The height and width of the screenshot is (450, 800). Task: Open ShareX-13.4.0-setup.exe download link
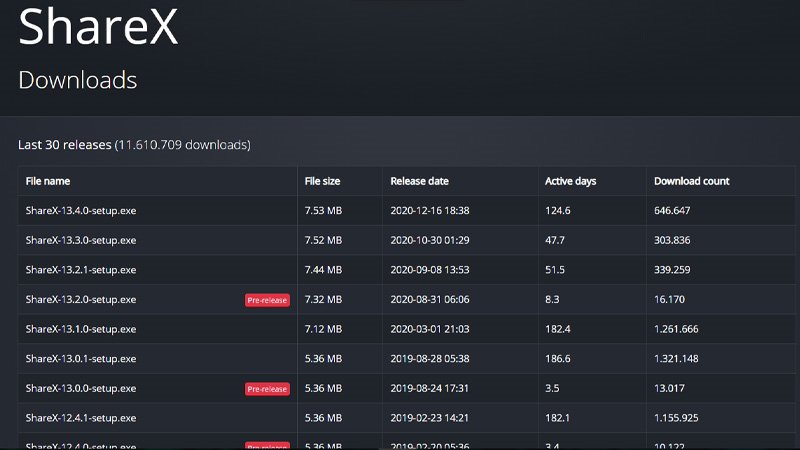[x=81, y=211]
